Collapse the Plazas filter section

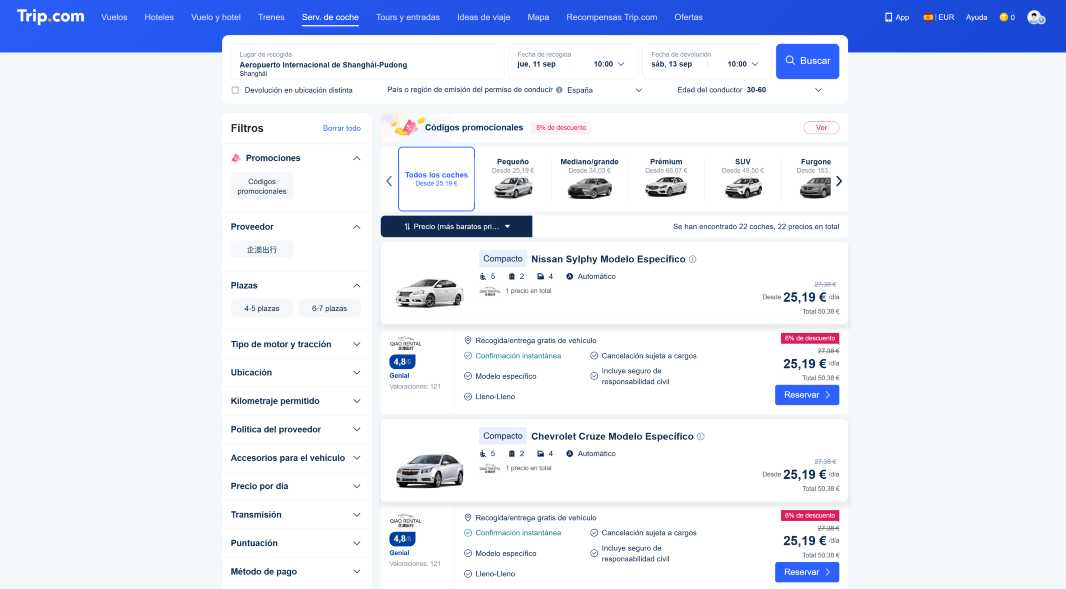click(356, 286)
